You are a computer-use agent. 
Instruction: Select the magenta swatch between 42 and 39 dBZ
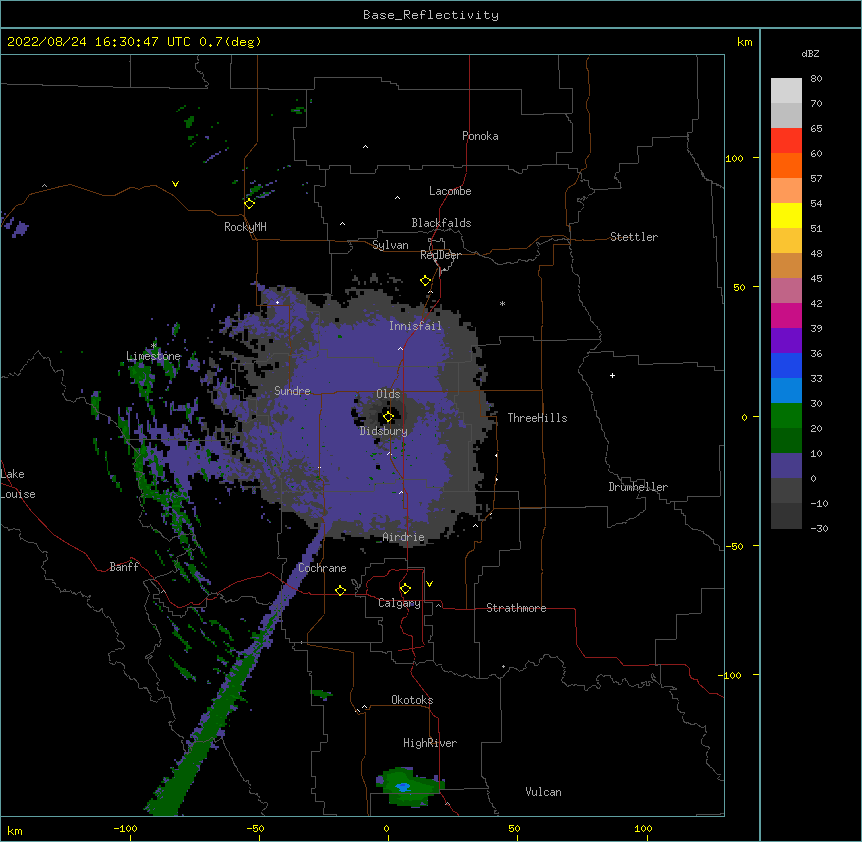point(786,316)
